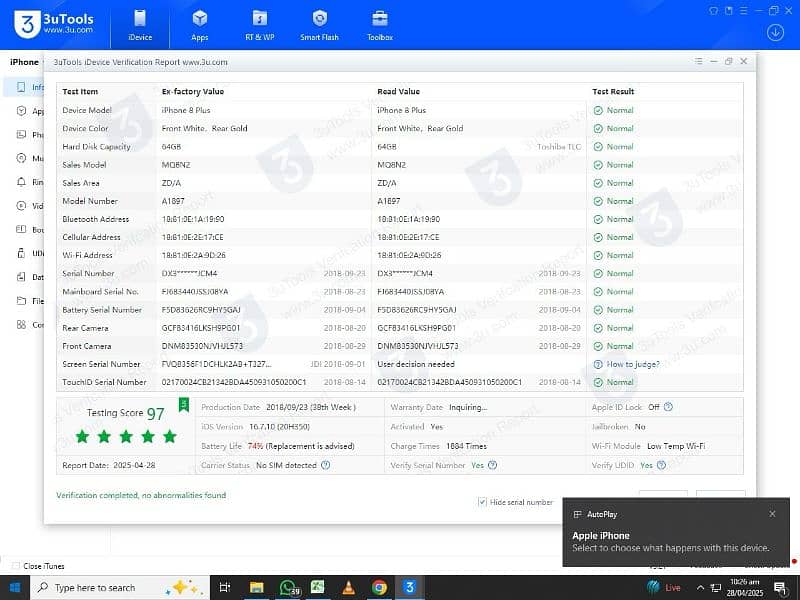Open the Toolbox section
The width and height of the screenshot is (800, 600).
pyautogui.click(x=380, y=24)
